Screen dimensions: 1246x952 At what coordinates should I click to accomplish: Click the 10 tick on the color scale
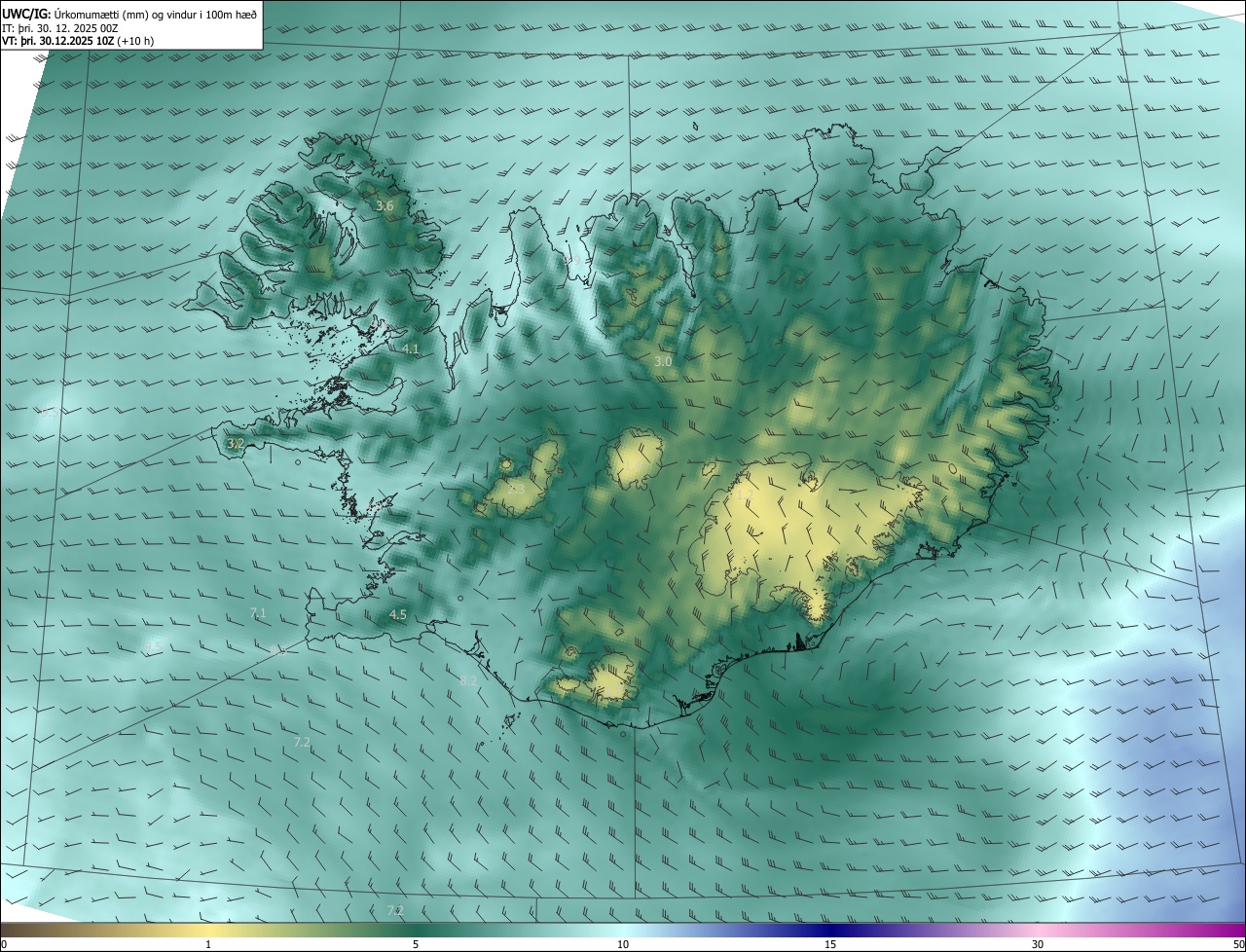(x=623, y=944)
